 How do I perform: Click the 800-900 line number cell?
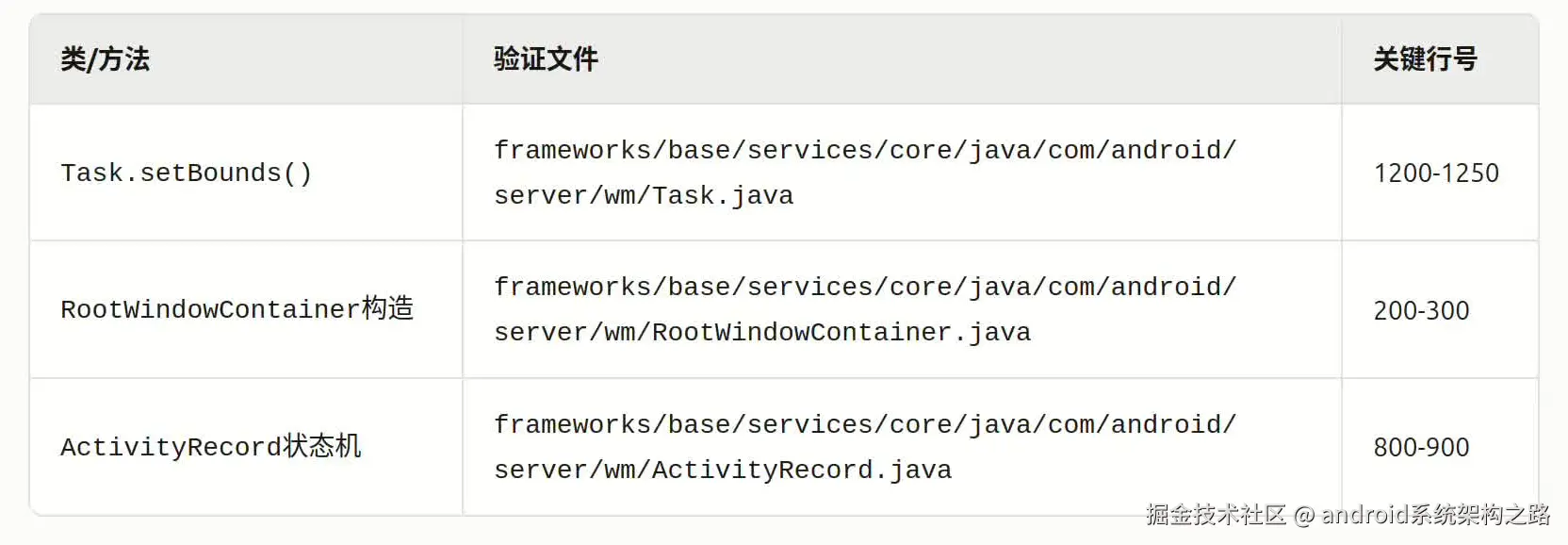(x=1421, y=447)
